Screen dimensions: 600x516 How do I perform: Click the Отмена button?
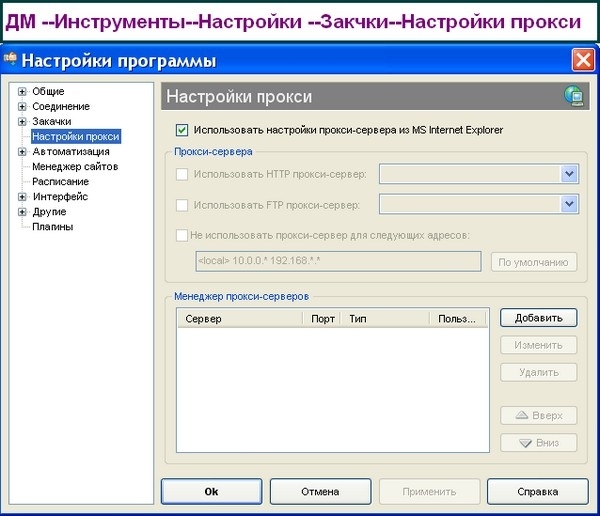pyautogui.click(x=320, y=492)
